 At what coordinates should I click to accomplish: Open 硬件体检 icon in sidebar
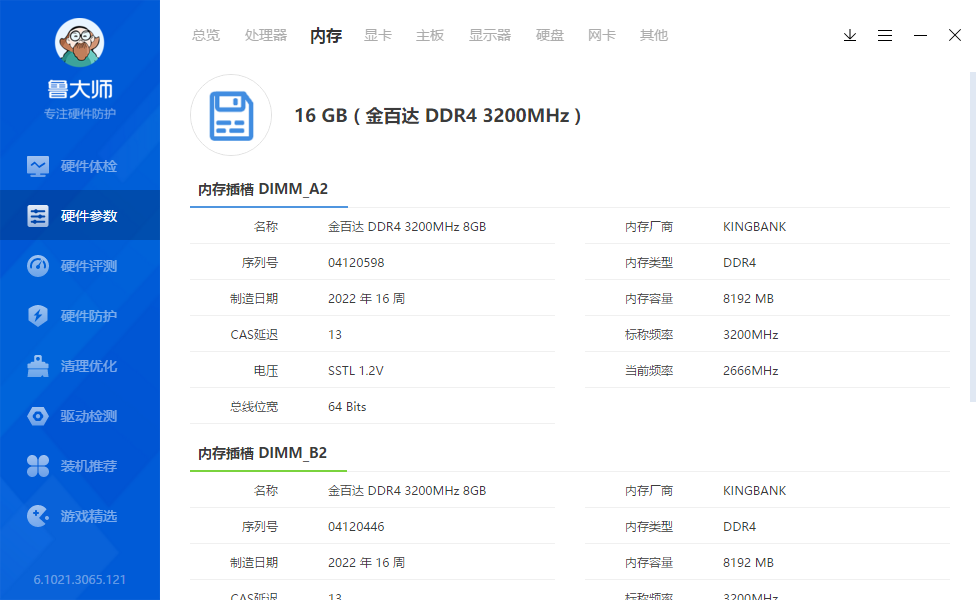[x=38, y=166]
